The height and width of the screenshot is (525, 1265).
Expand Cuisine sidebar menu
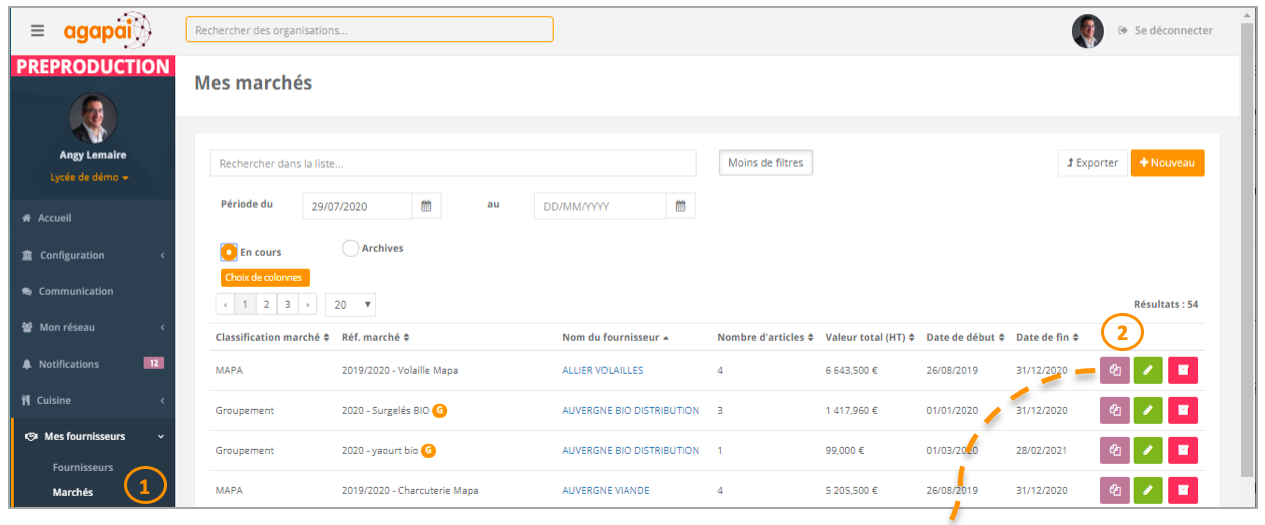pyautogui.click(x=93, y=400)
